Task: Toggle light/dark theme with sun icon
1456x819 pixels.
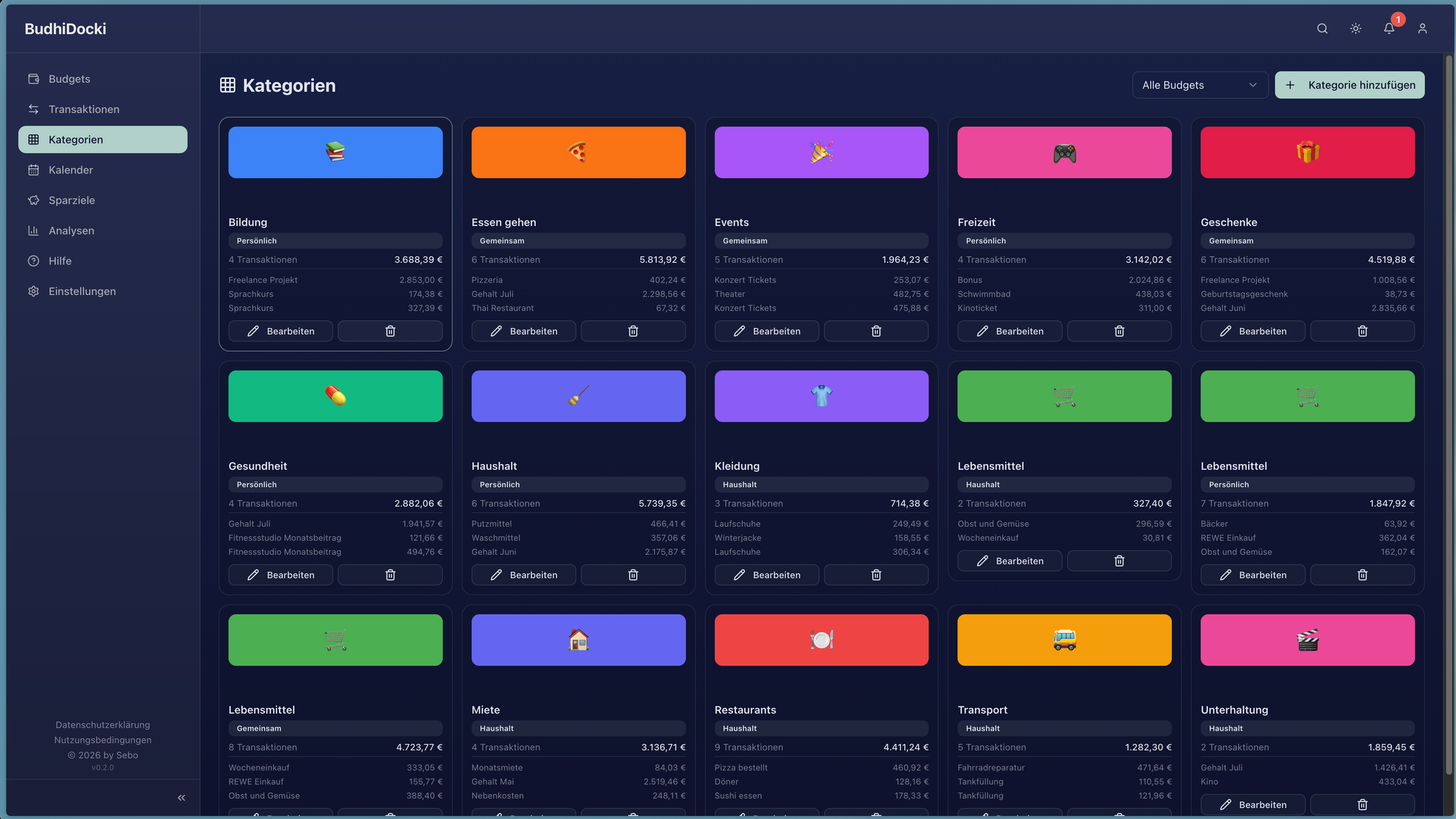Action: pos(1355,28)
